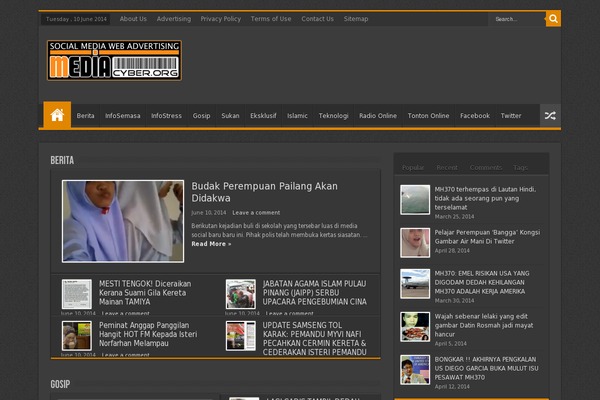Screen dimensions: 600x400
Task: Open 'BONGKAR !! AKHIRNYA PENGKALAN US' headline
Action: click(486, 368)
